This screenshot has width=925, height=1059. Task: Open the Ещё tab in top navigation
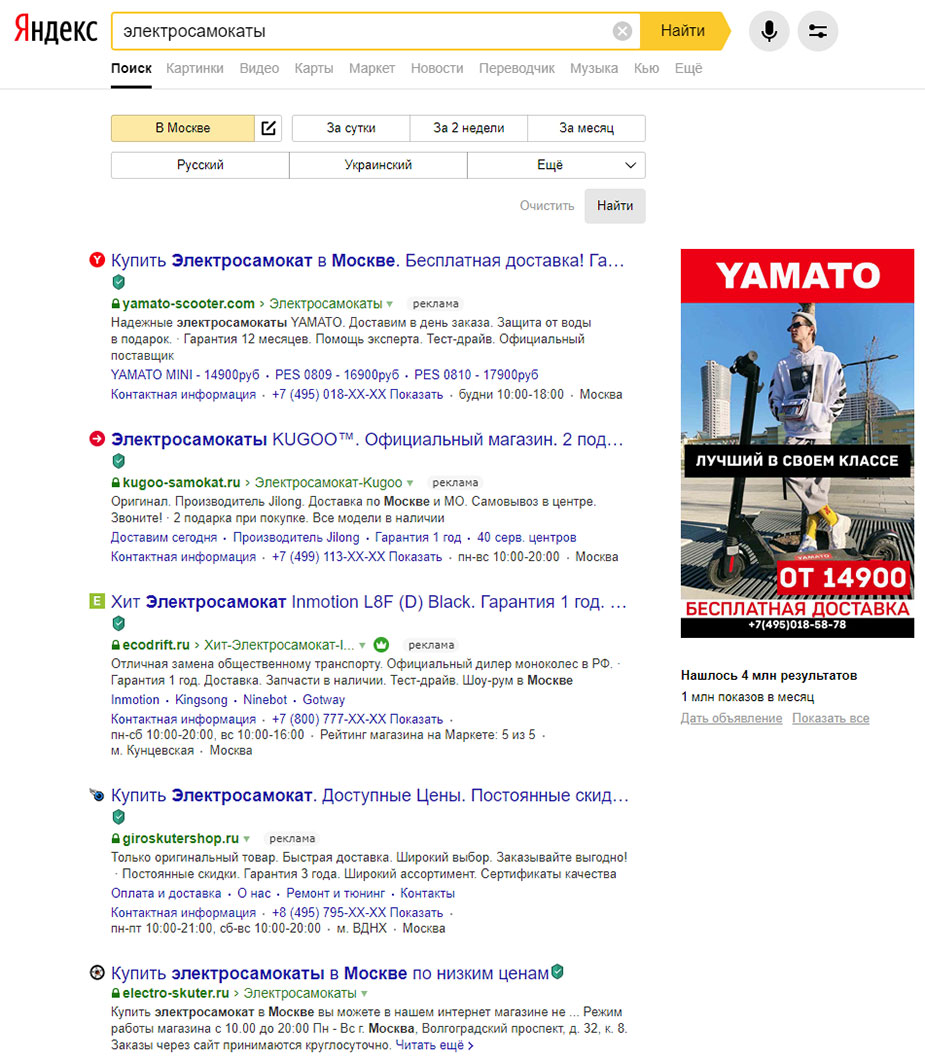click(689, 68)
